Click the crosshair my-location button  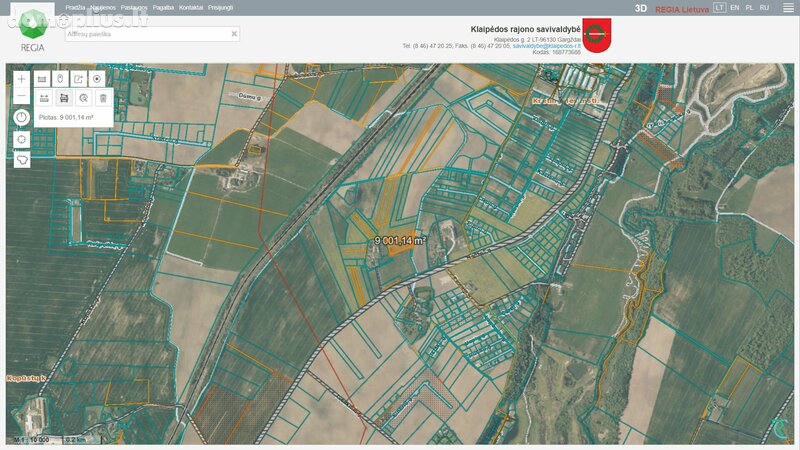(21, 139)
